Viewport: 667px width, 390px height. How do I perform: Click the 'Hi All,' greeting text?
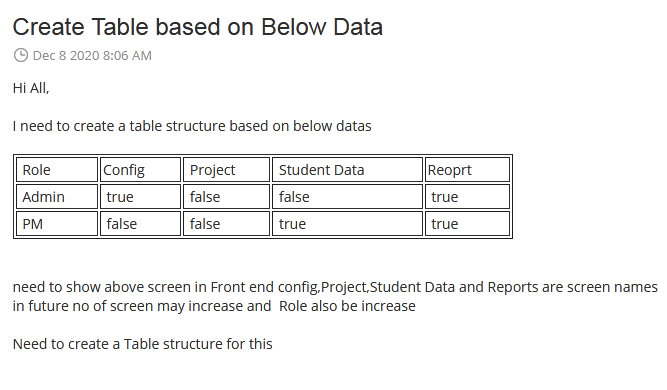click(31, 88)
